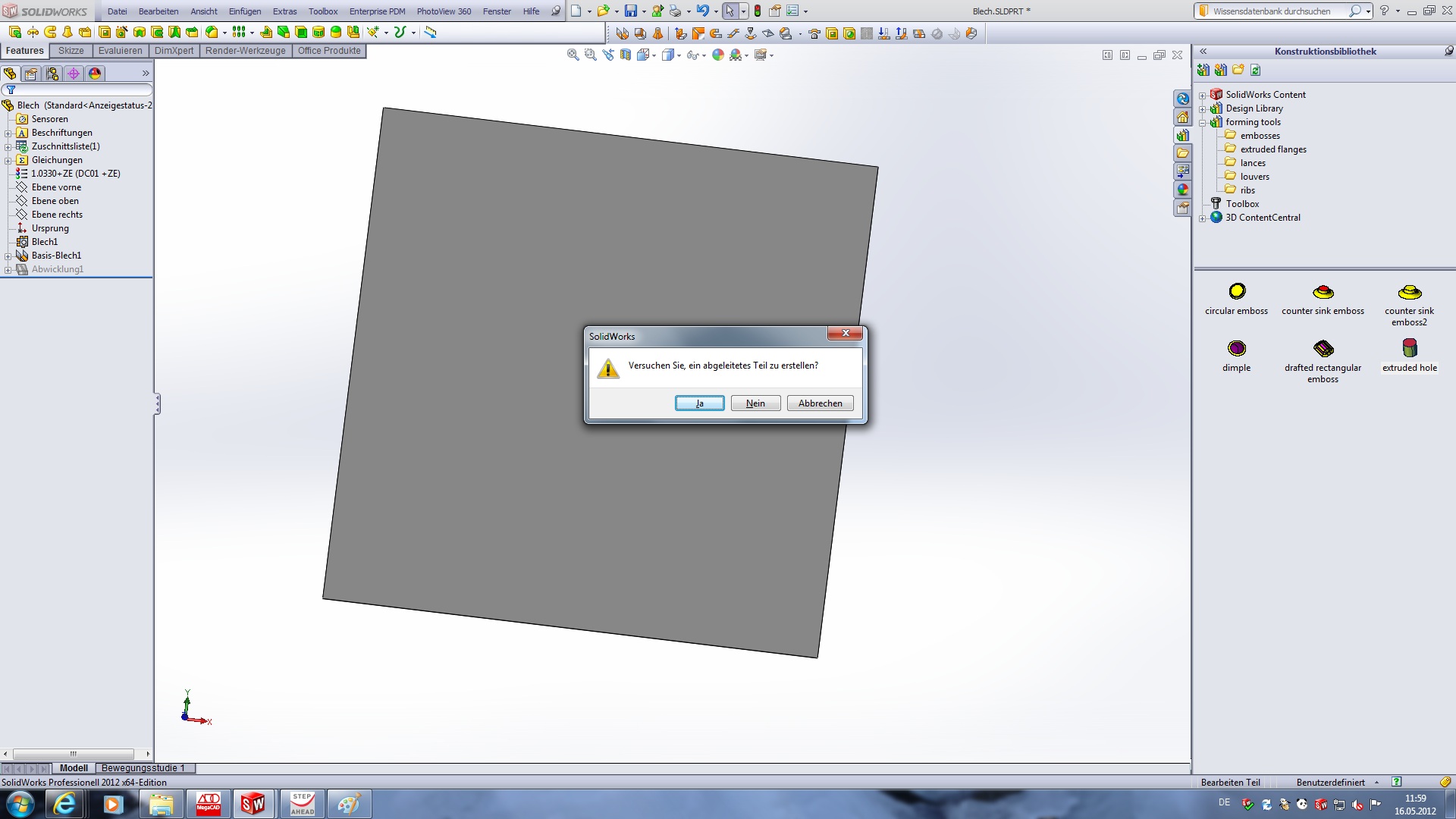This screenshot has width=1456, height=819.
Task: Open the Extras menu
Action: (284, 11)
